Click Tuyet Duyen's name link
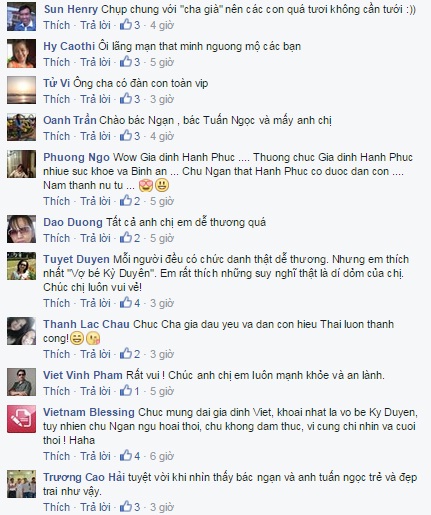 pos(76,259)
